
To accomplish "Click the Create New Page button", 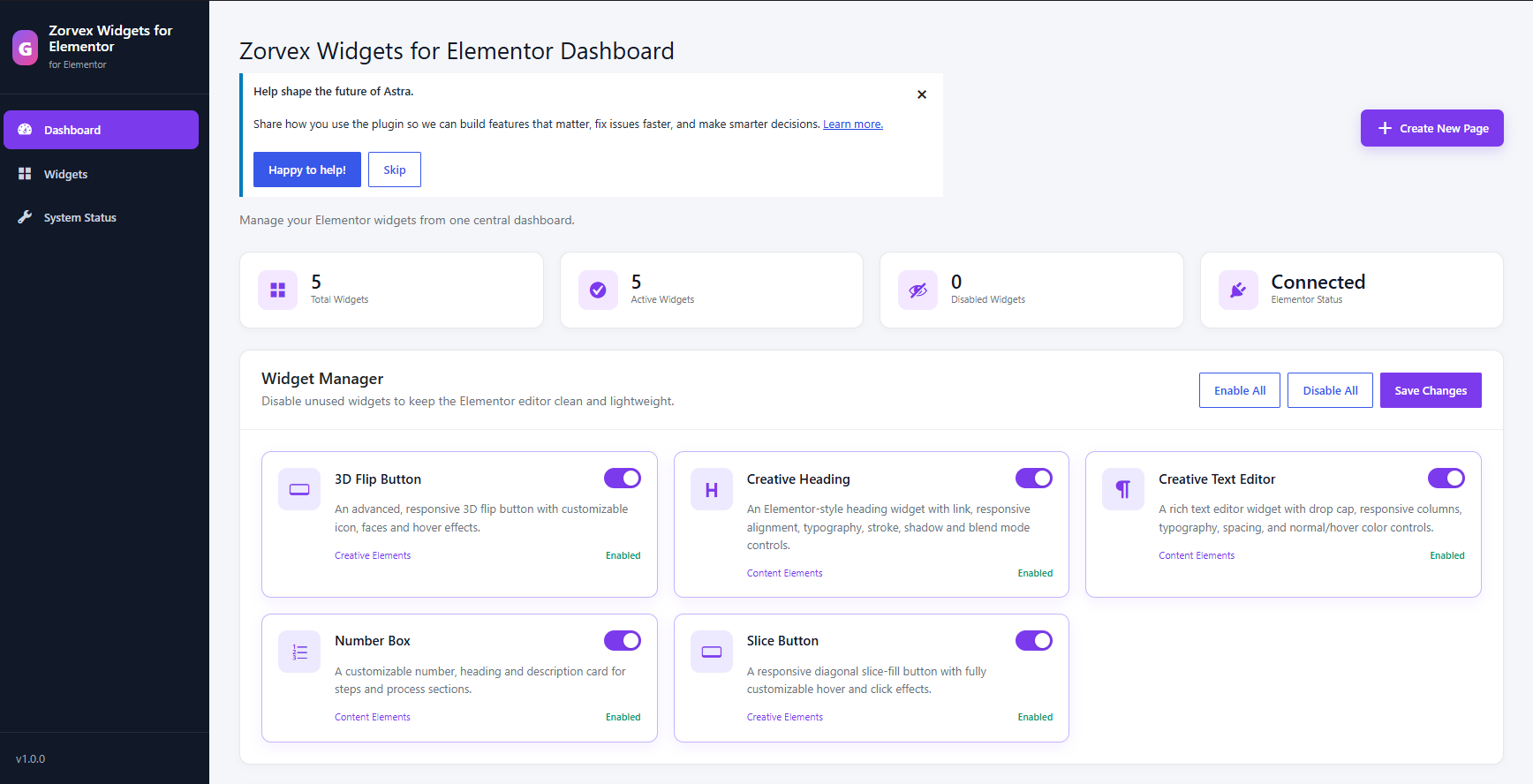I will (x=1432, y=128).
